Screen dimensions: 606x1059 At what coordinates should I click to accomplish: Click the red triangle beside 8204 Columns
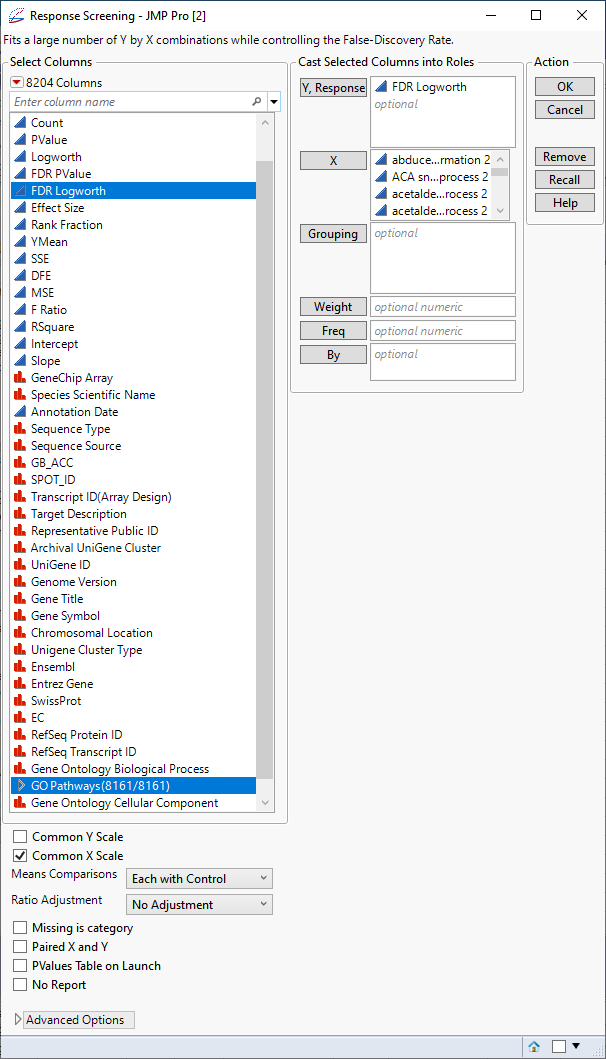17,82
